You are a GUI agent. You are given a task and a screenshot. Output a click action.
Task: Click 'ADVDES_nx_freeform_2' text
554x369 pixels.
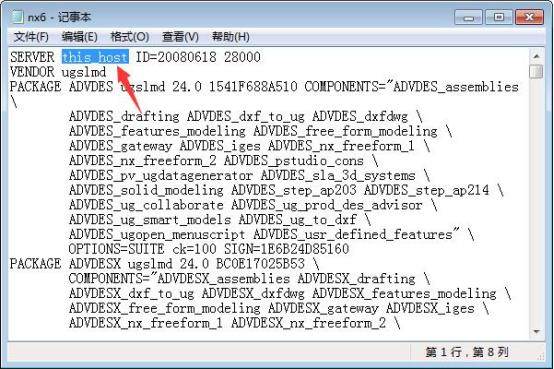coord(143,161)
